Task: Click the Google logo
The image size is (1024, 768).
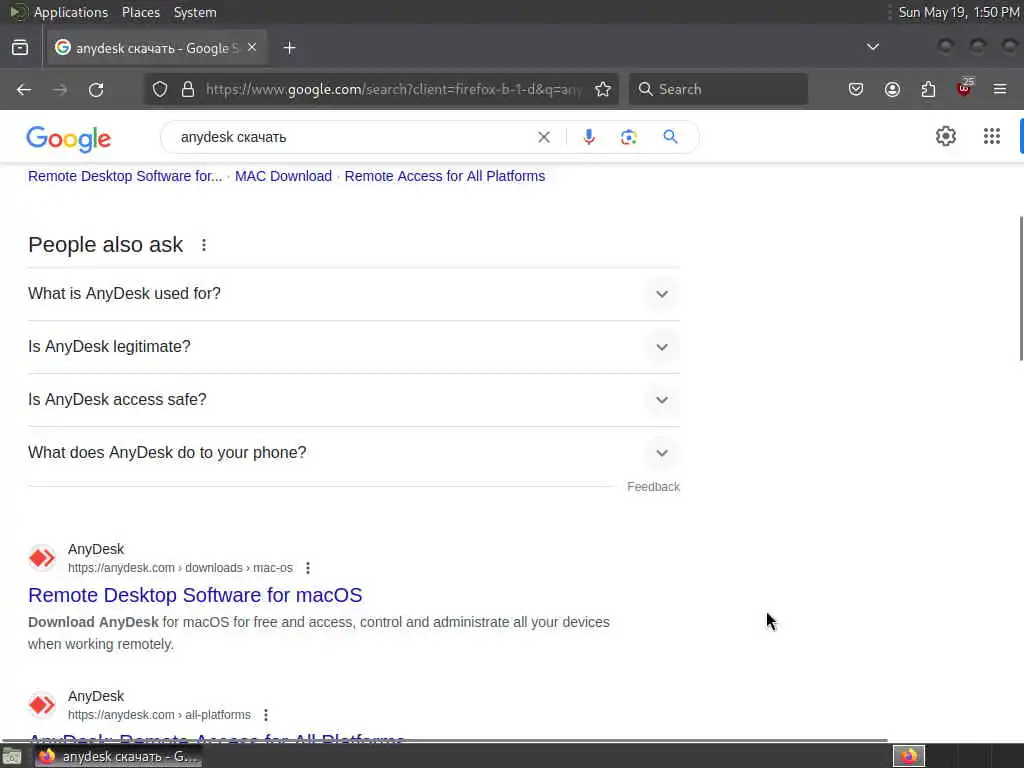Action: coord(69,138)
